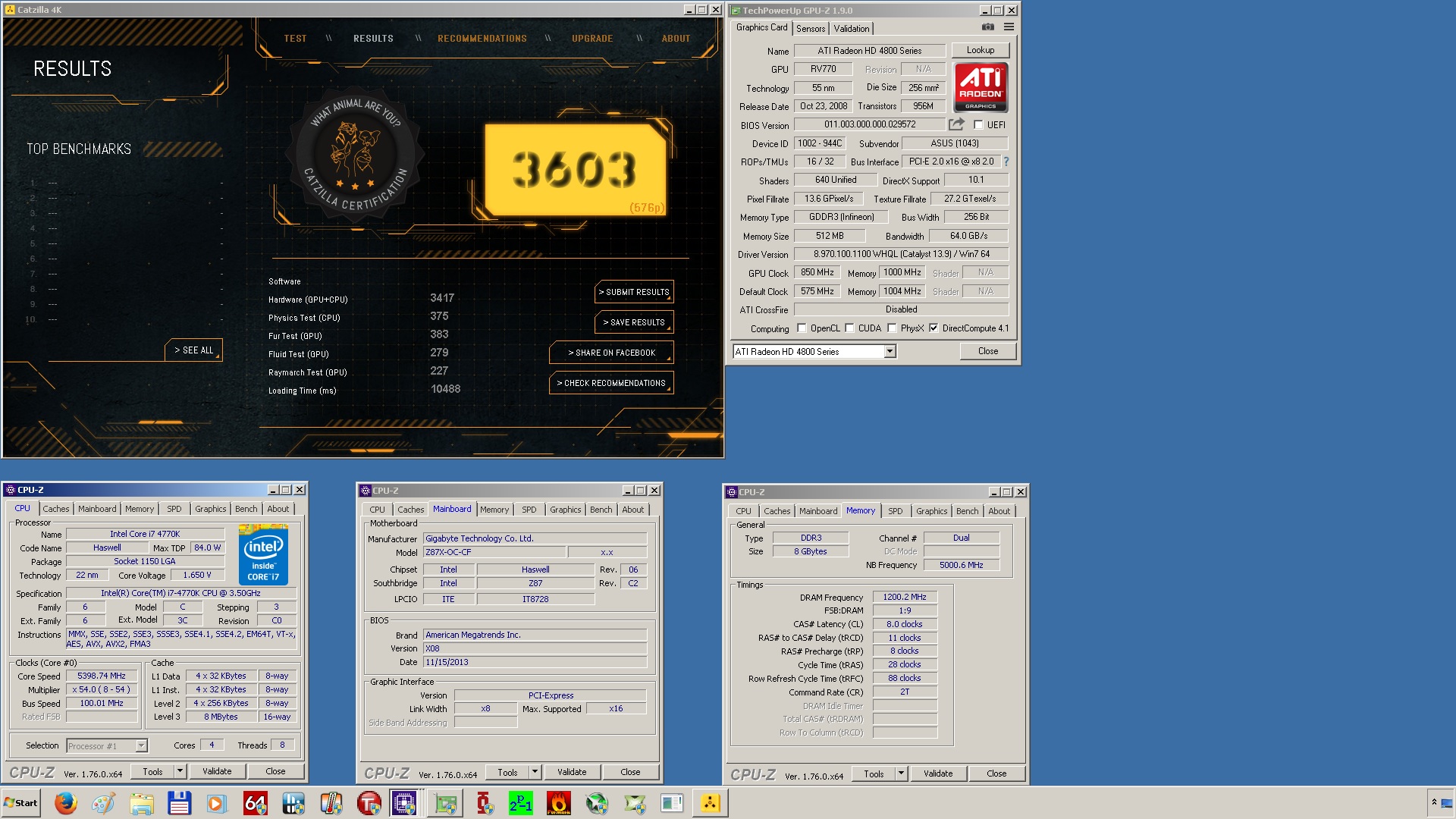Toggle the DirectCompute 4.1 checkbox

click(934, 328)
